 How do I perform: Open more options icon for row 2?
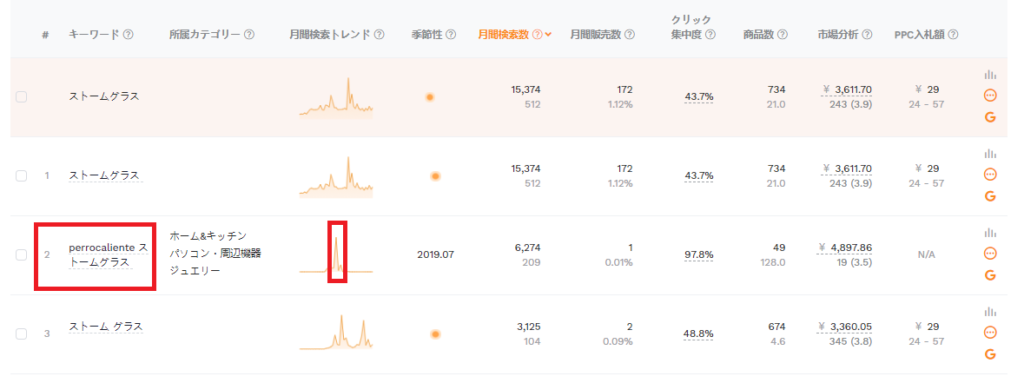[x=990, y=253]
